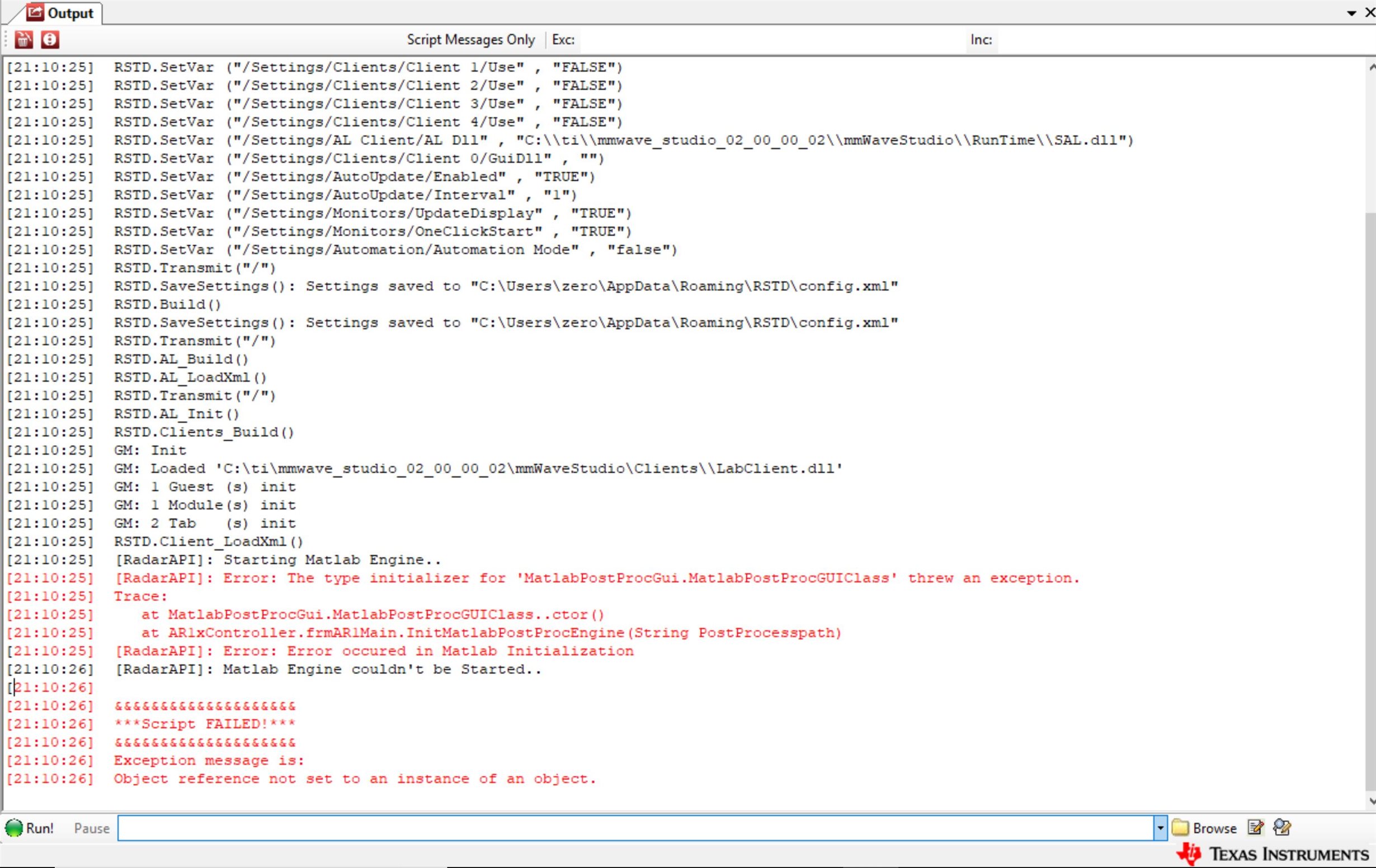This screenshot has width=1376, height=868.
Task: Click the log scrollbar down arrow
Action: pos(1371,801)
